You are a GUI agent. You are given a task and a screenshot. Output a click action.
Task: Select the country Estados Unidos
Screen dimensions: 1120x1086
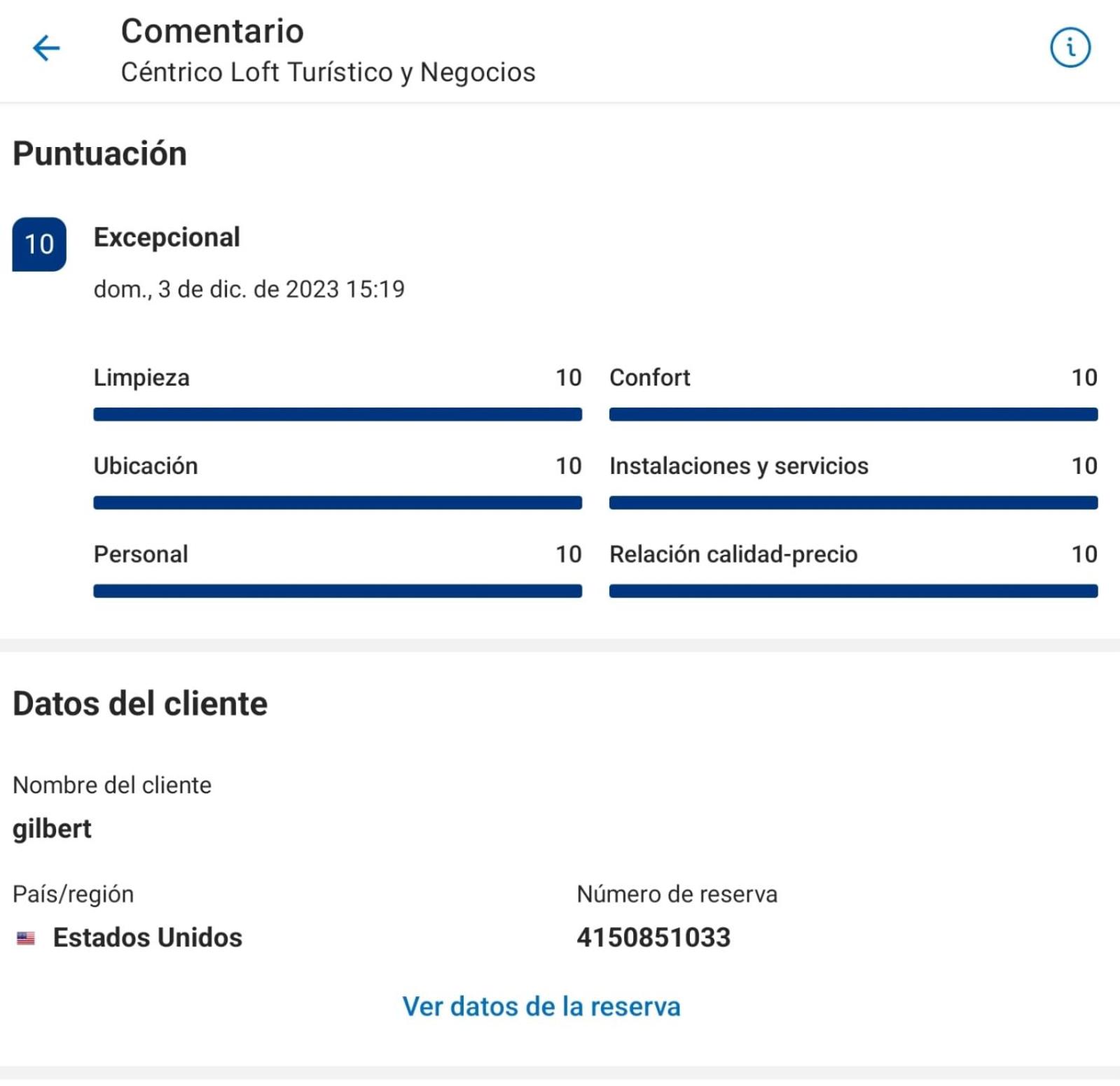pyautogui.click(x=148, y=938)
